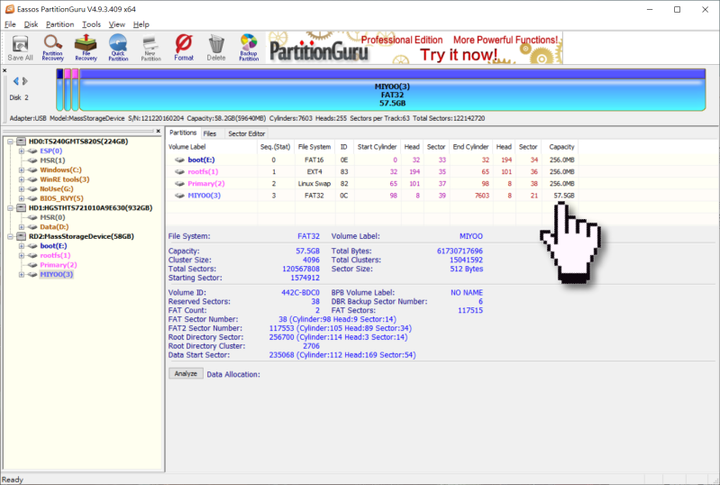Expand the WinRE tools(3) node
Screen dimensions: 720x485
(x=21, y=180)
